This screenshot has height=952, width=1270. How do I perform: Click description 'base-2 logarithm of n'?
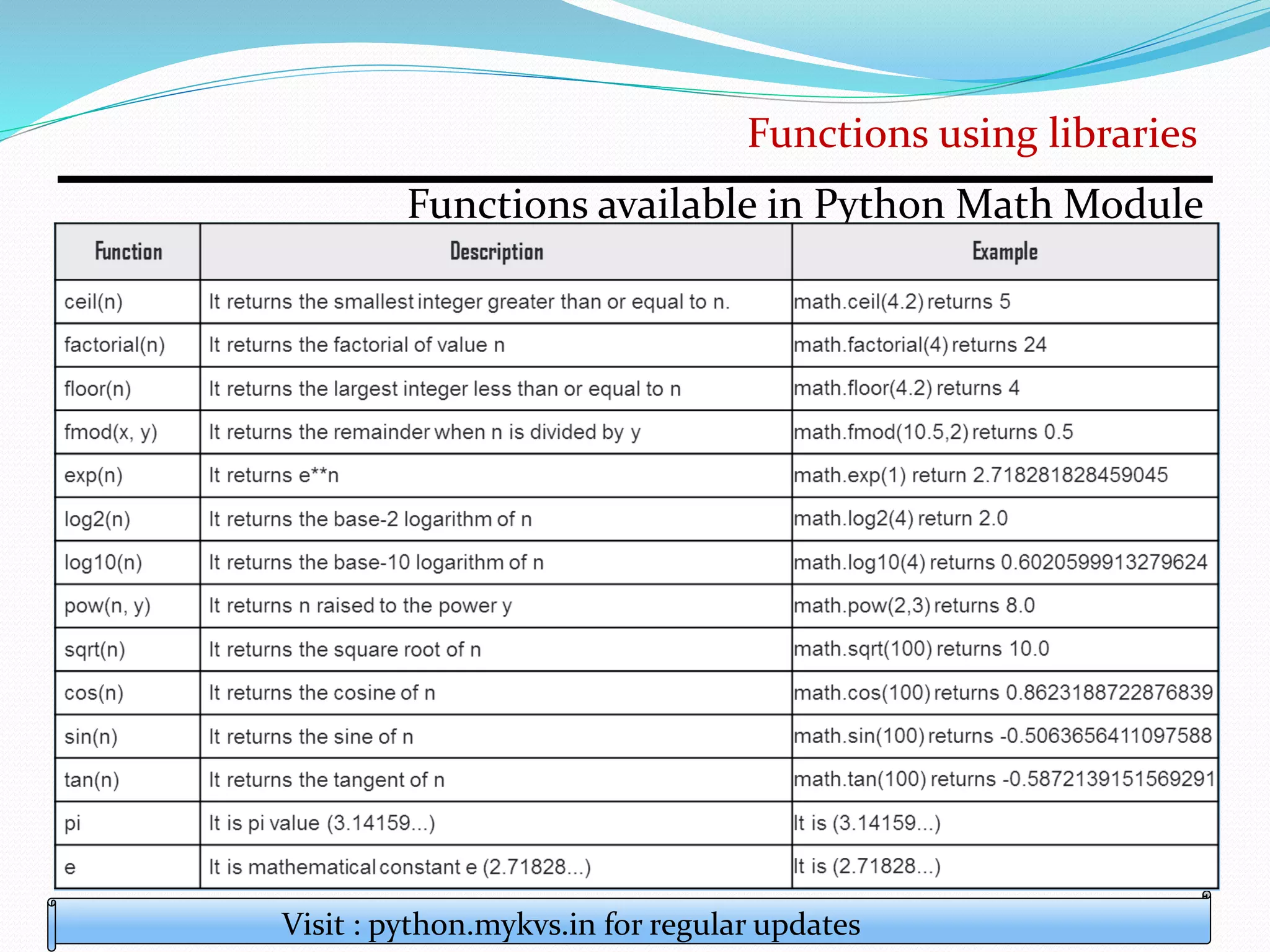pyautogui.click(x=432, y=519)
